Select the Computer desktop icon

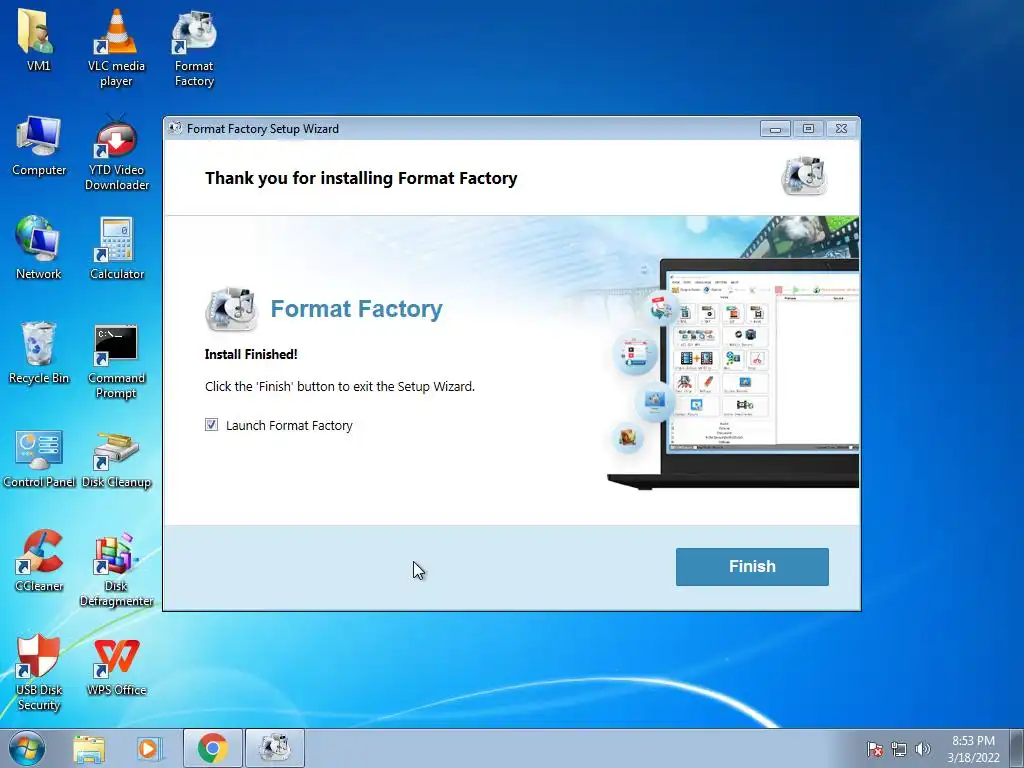pyautogui.click(x=39, y=146)
